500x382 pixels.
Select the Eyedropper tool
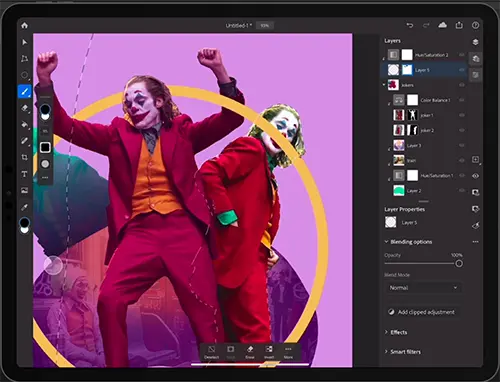click(x=24, y=207)
